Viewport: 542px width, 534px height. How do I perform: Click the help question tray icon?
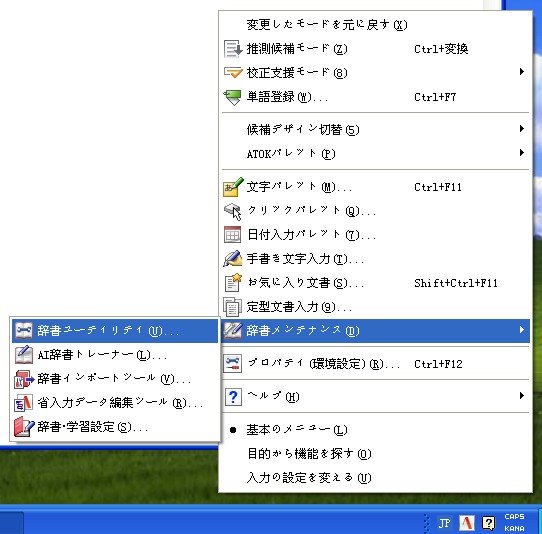(x=488, y=523)
